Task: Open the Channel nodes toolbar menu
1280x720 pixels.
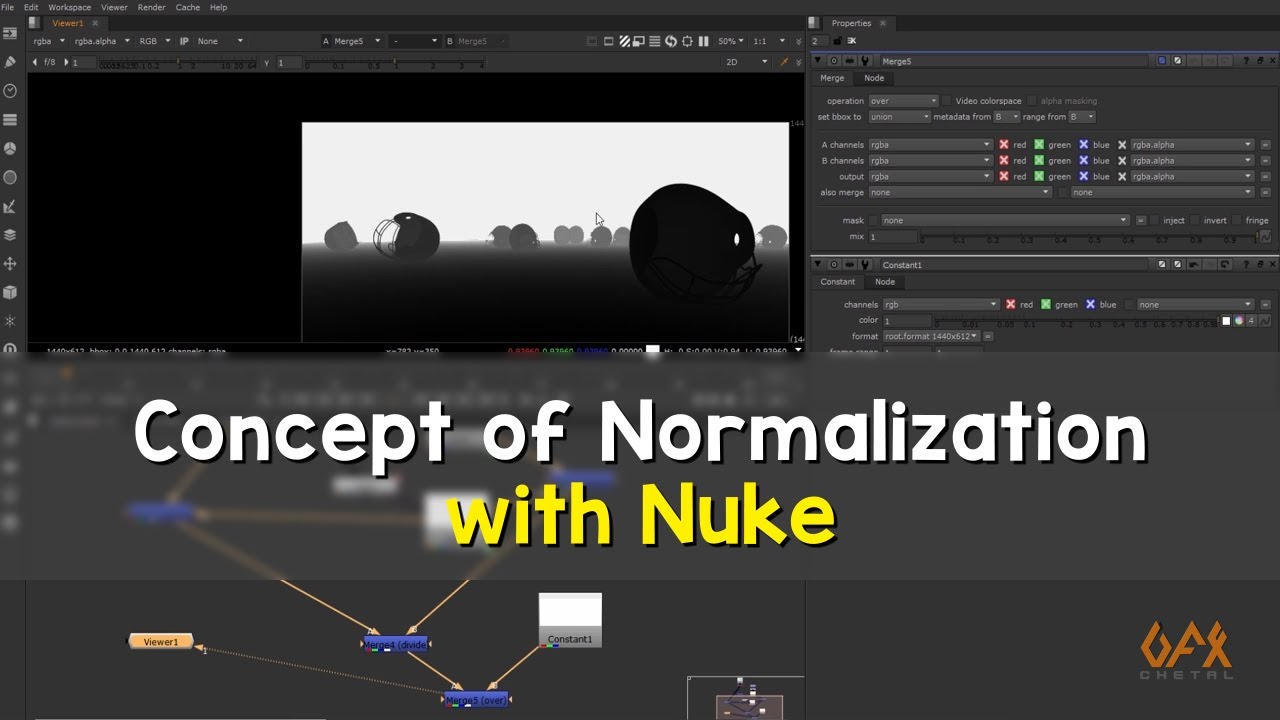Action: tap(10, 120)
